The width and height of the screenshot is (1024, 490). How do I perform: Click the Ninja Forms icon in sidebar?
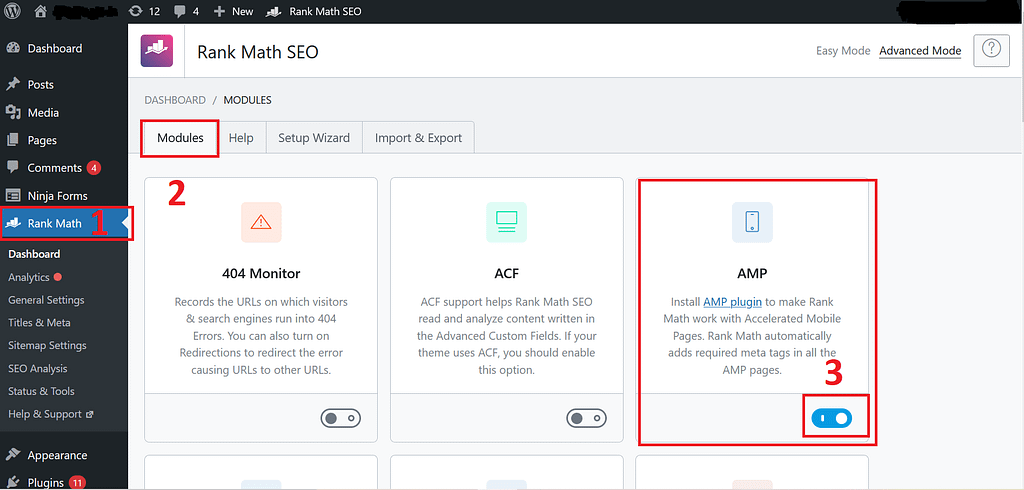13,196
